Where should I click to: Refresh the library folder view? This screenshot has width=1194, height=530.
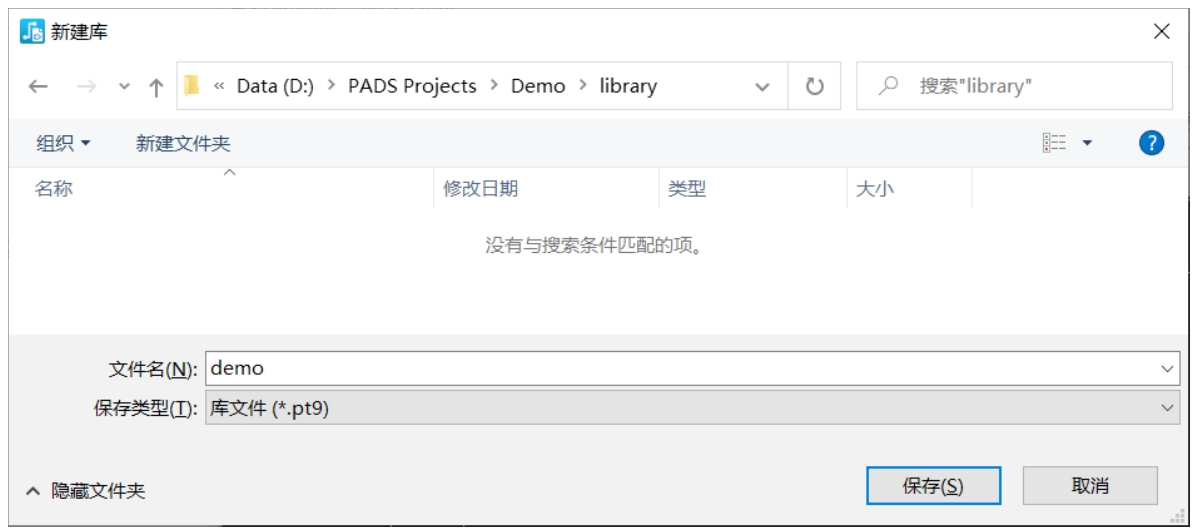click(x=815, y=87)
